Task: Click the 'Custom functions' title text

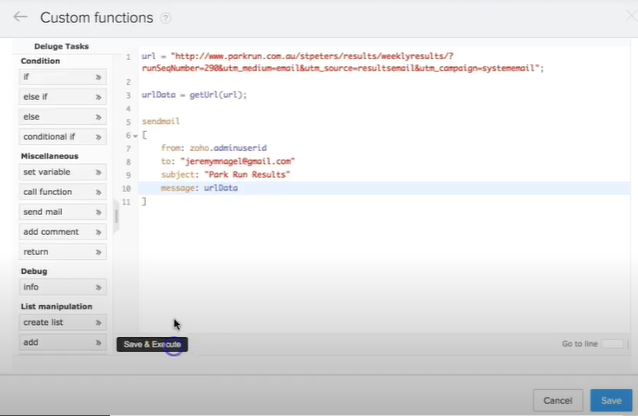Action: [97, 18]
